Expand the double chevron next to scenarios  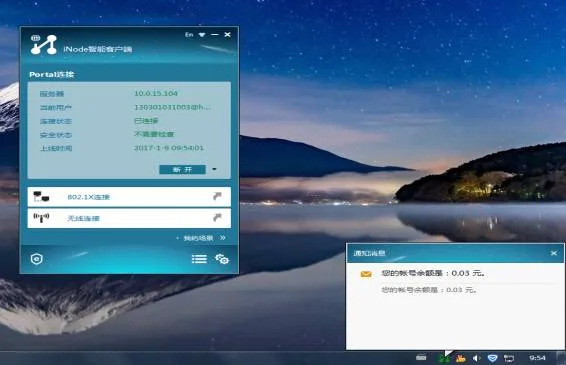click(223, 238)
